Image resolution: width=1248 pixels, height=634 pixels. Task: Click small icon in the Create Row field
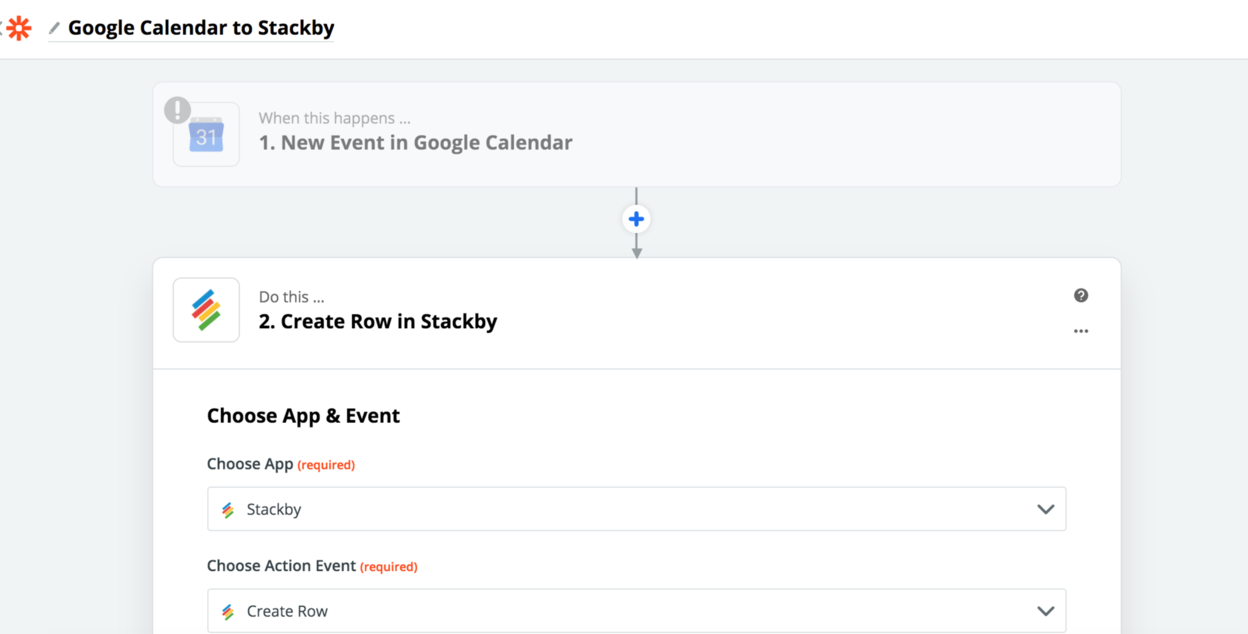click(x=228, y=612)
